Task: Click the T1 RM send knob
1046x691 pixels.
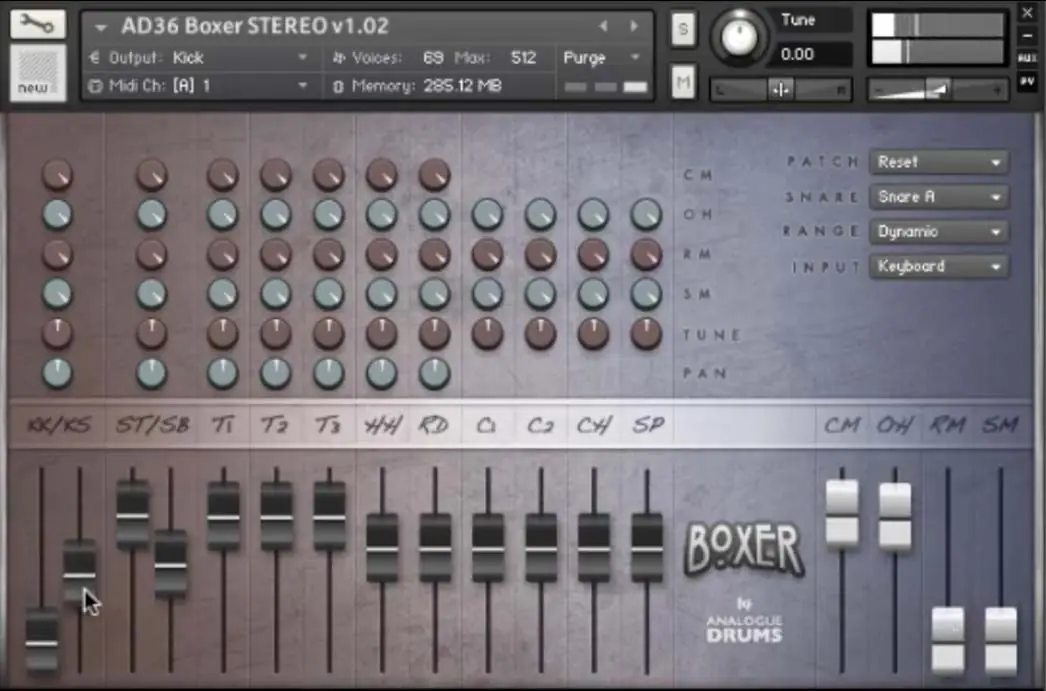Action: pos(222,255)
